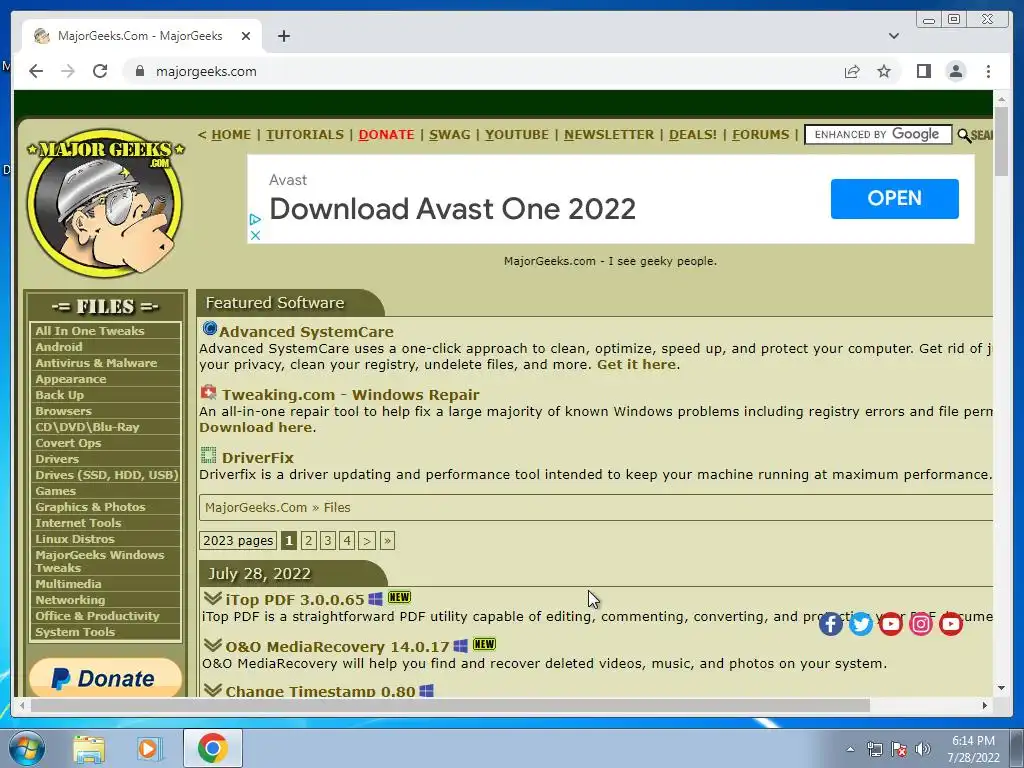Click the Windows Repair red kit icon
This screenshot has width=1024, height=768.
click(x=208, y=392)
